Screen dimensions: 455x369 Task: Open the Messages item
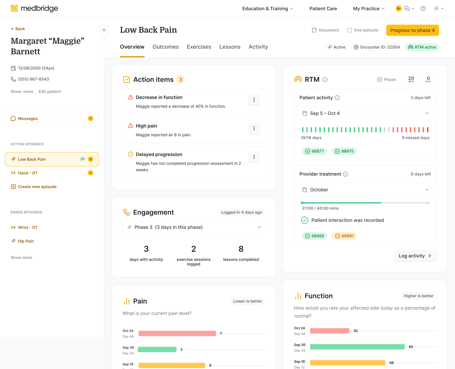click(x=52, y=118)
